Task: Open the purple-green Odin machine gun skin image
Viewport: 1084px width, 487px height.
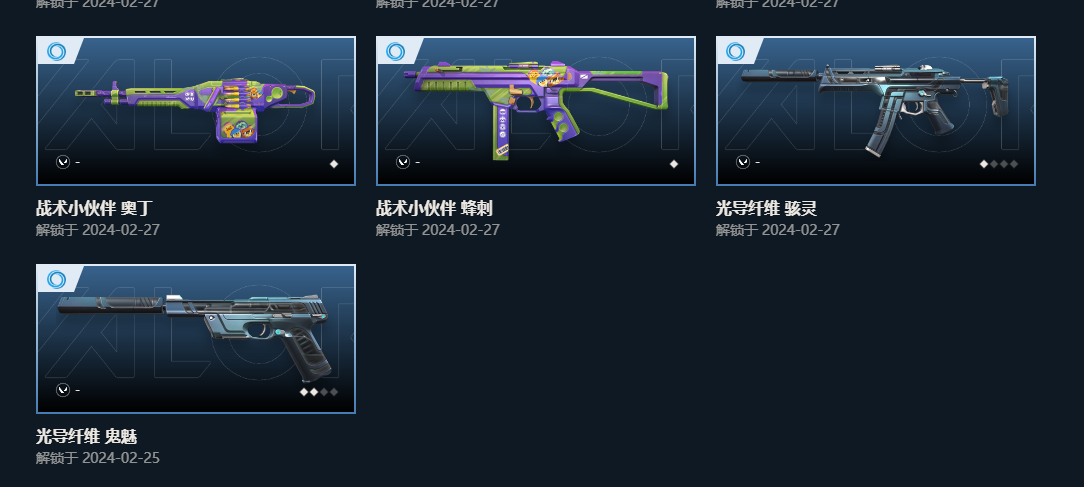Action: coord(196,111)
